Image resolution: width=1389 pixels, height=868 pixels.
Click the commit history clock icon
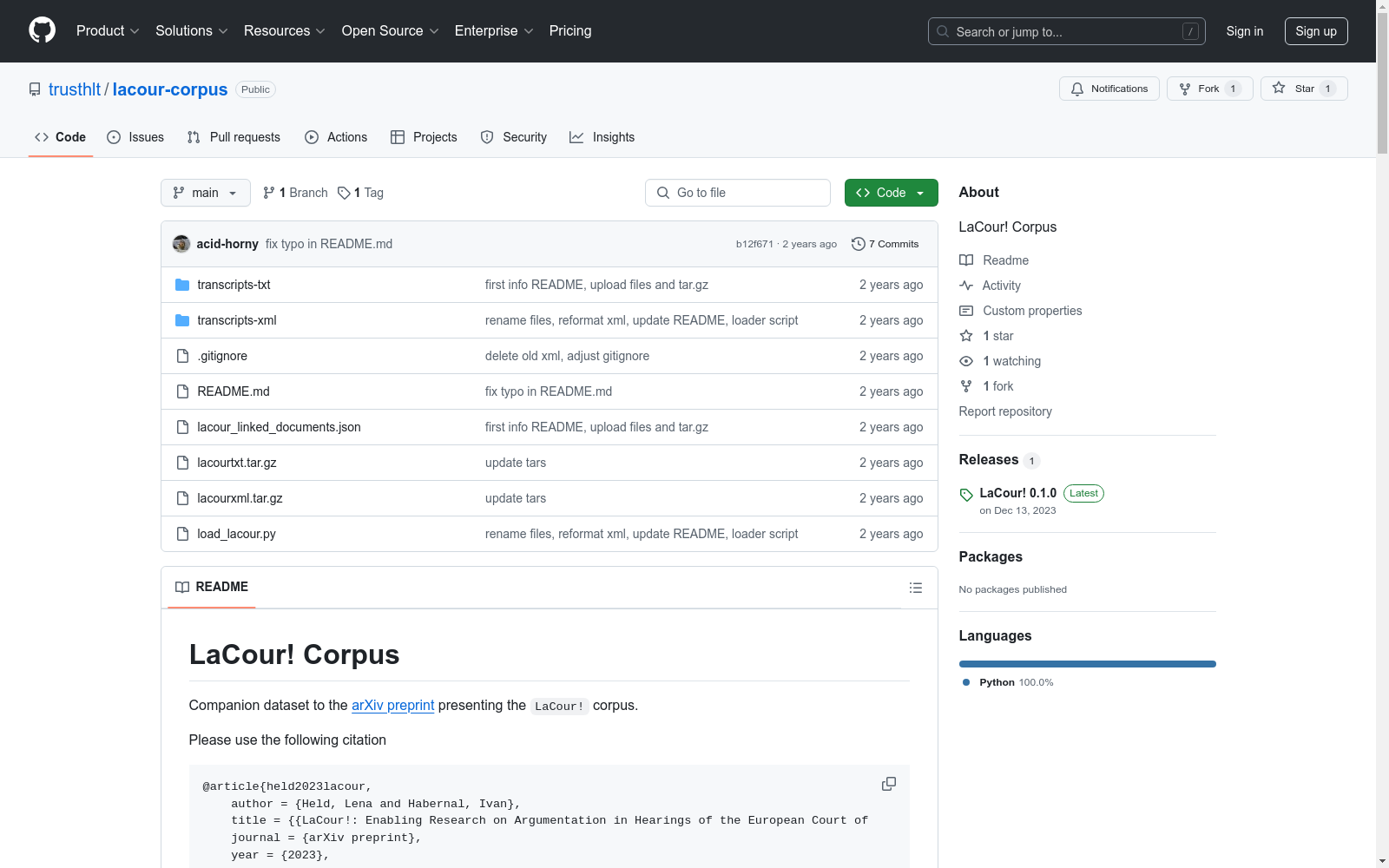[859, 244]
